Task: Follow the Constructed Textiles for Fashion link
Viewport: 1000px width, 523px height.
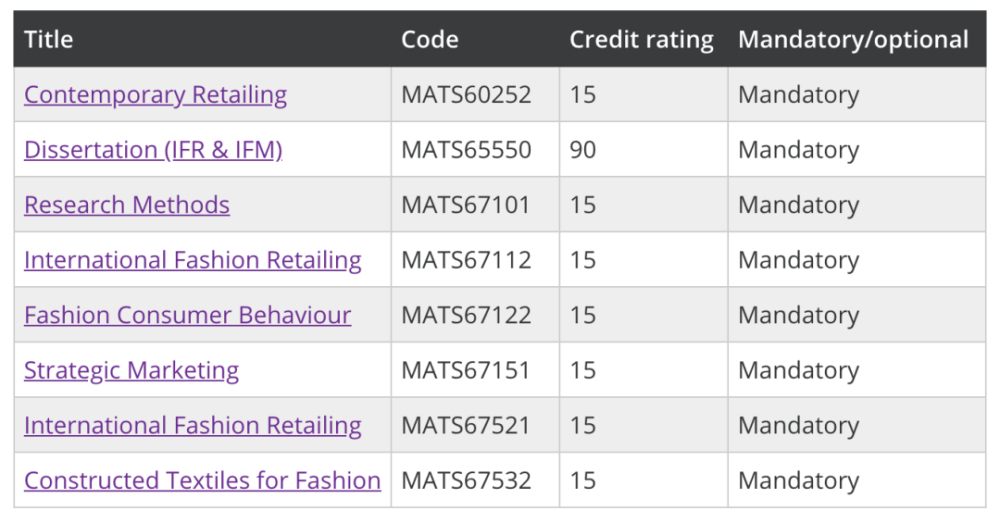Action: pos(202,480)
